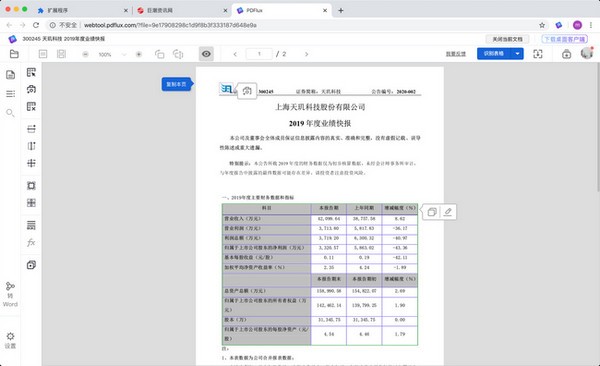Screen dimensions: 600x366
Task: Click the 批量反馈 link
Action: tap(456, 54)
